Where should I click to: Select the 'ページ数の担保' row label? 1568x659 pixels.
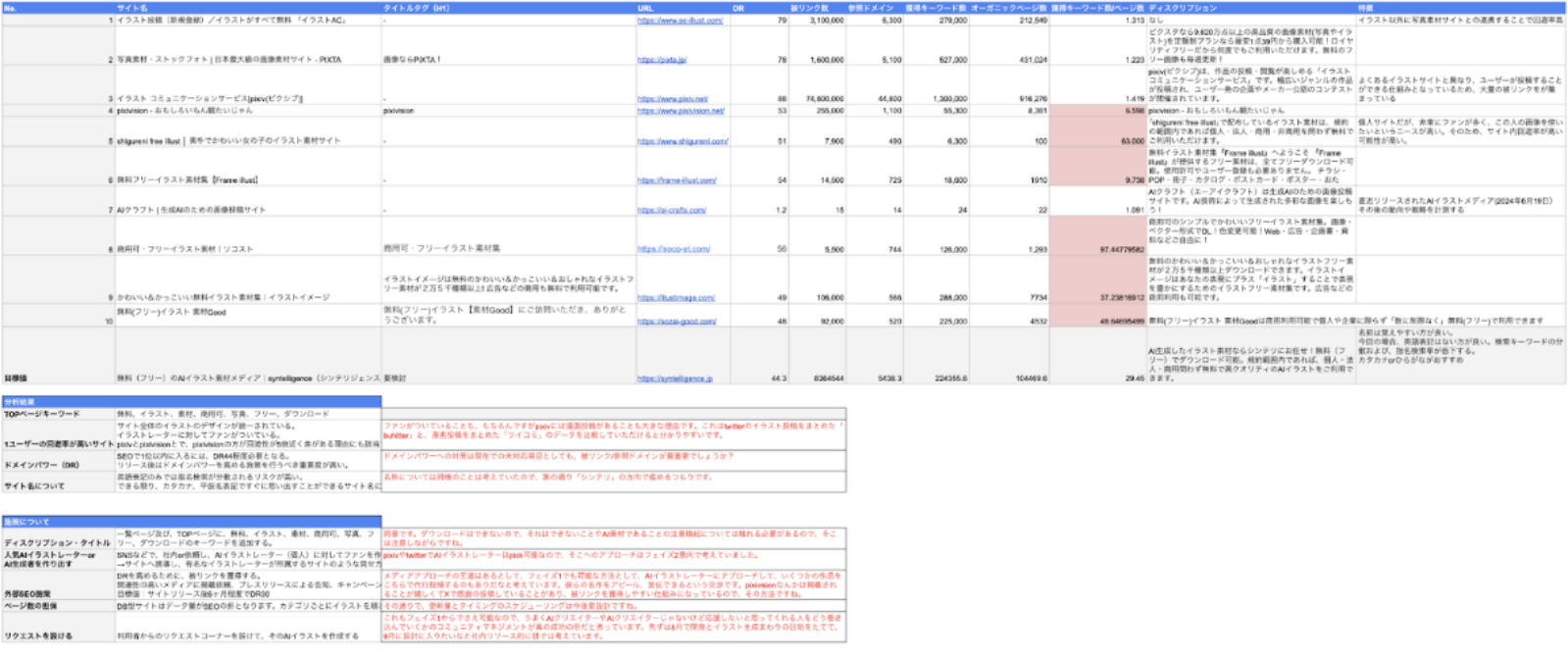click(58, 606)
